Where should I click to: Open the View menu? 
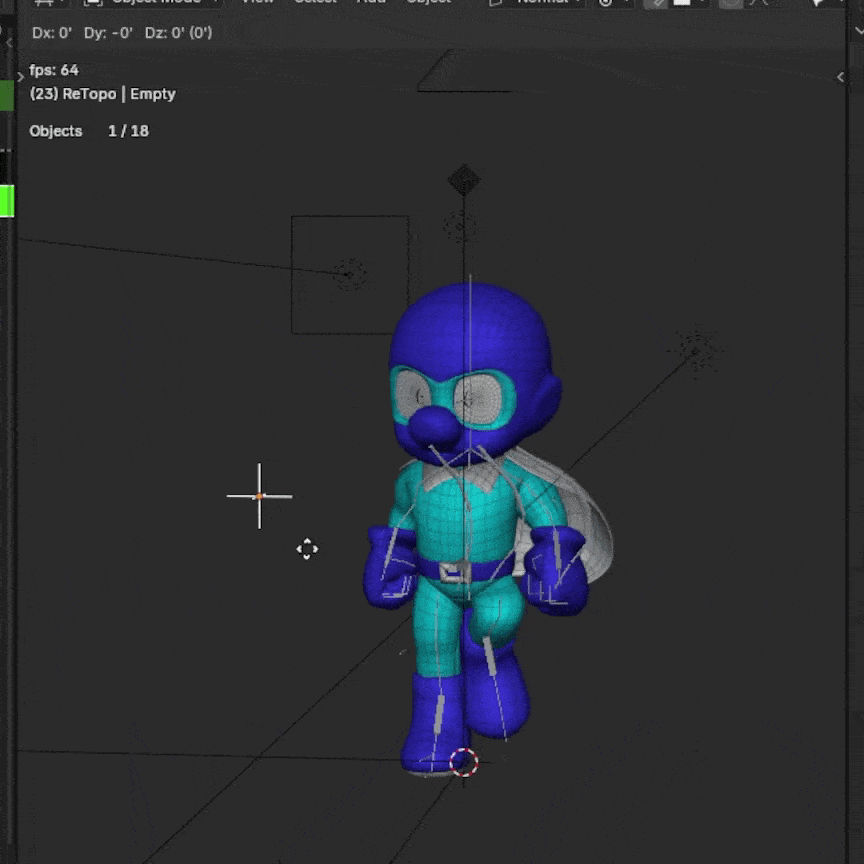point(258,3)
